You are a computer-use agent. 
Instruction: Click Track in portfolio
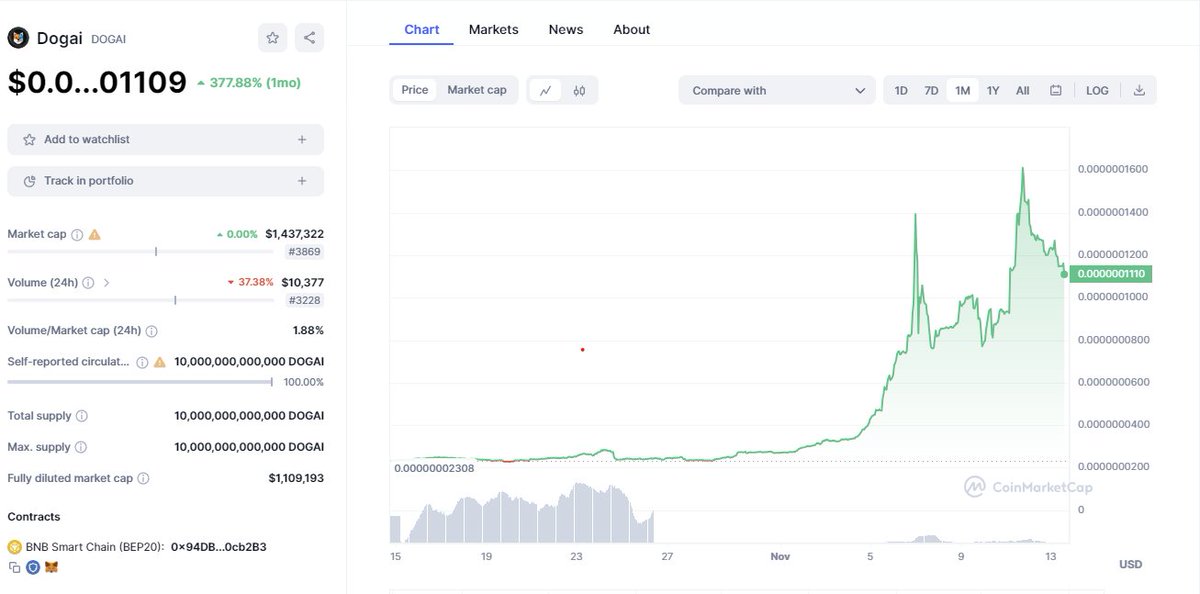coord(165,181)
